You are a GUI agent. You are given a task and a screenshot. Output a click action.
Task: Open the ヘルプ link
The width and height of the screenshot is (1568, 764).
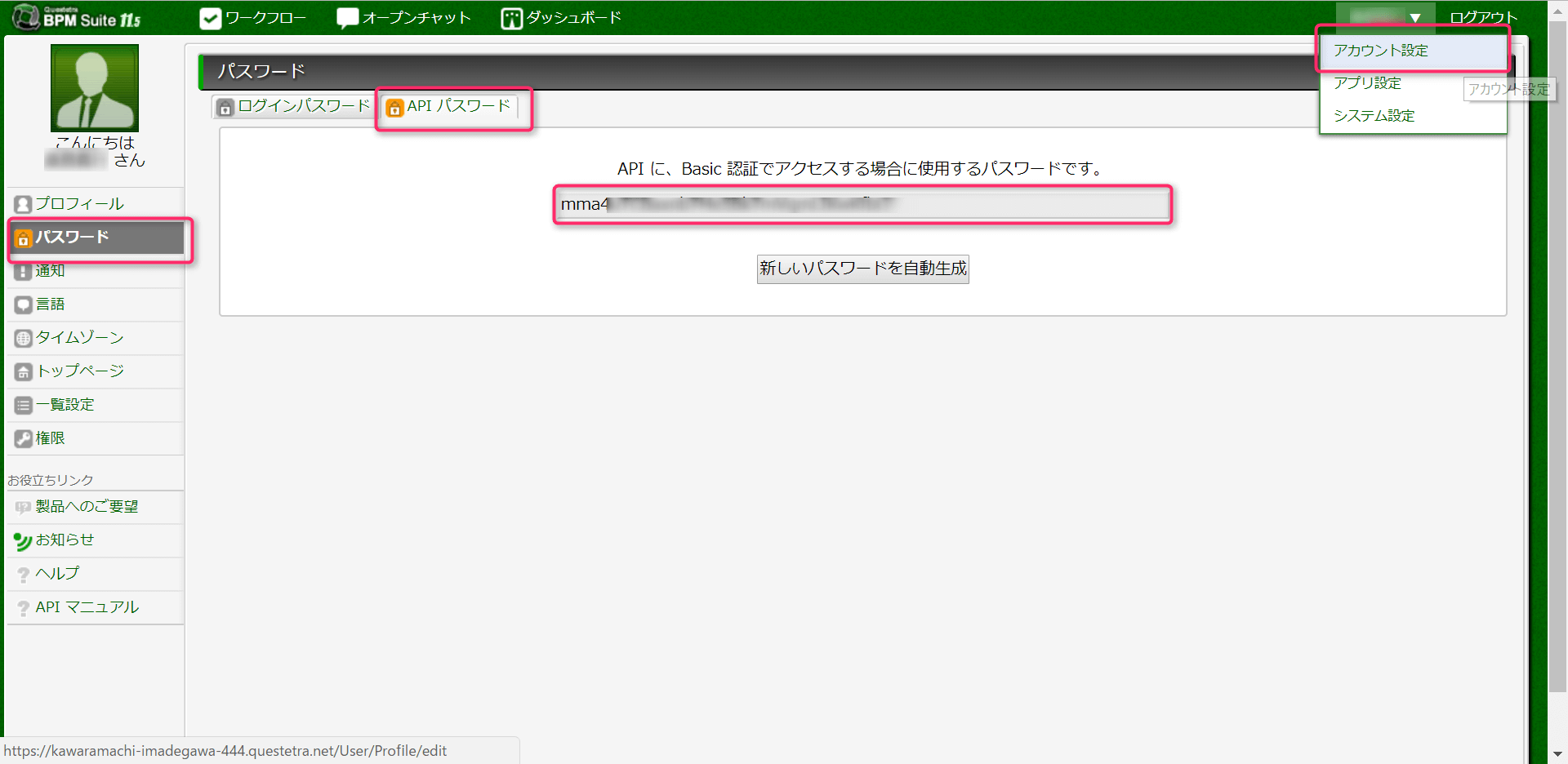click(96, 574)
